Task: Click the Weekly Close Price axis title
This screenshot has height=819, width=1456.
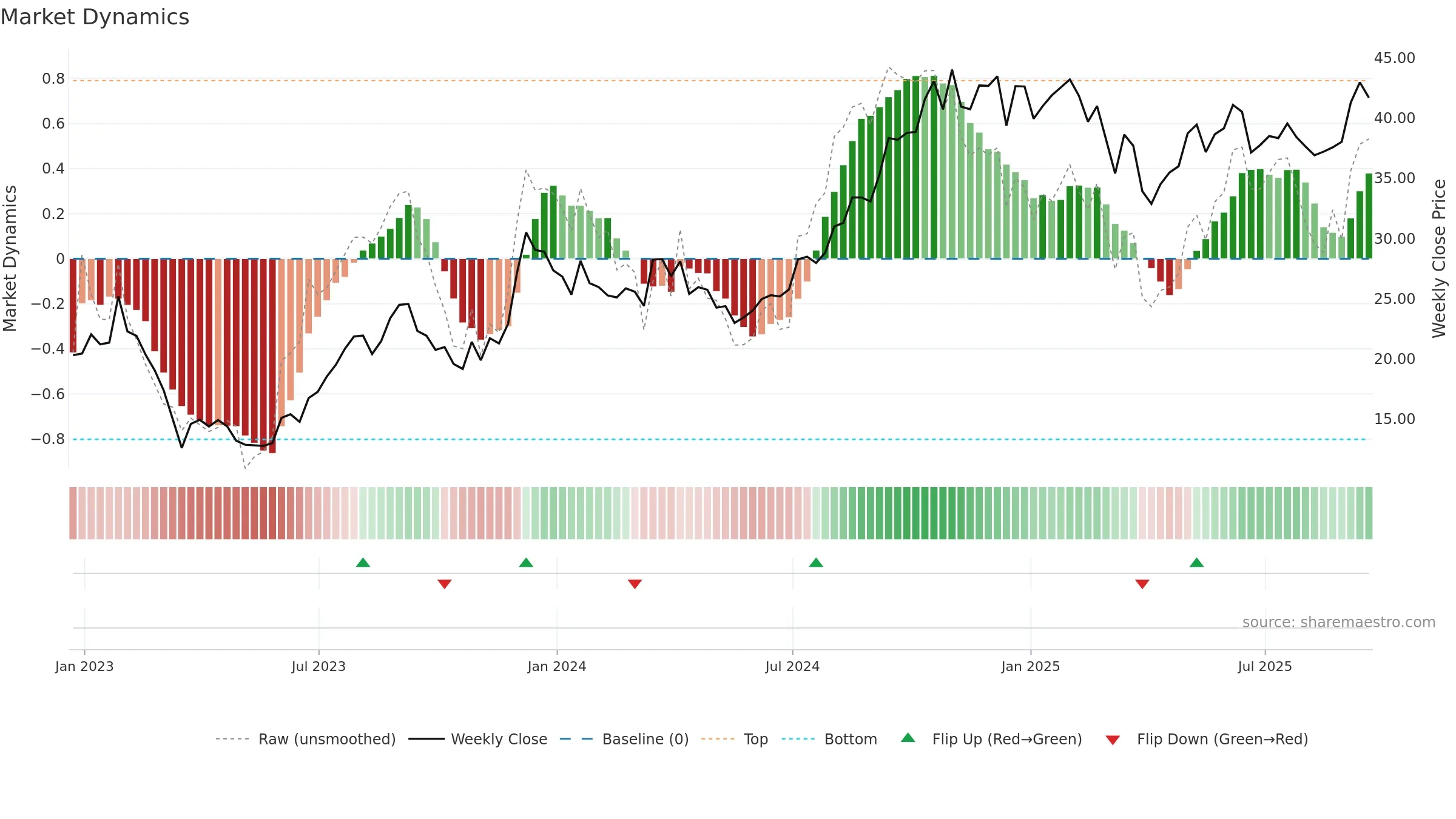Action: [x=1439, y=258]
